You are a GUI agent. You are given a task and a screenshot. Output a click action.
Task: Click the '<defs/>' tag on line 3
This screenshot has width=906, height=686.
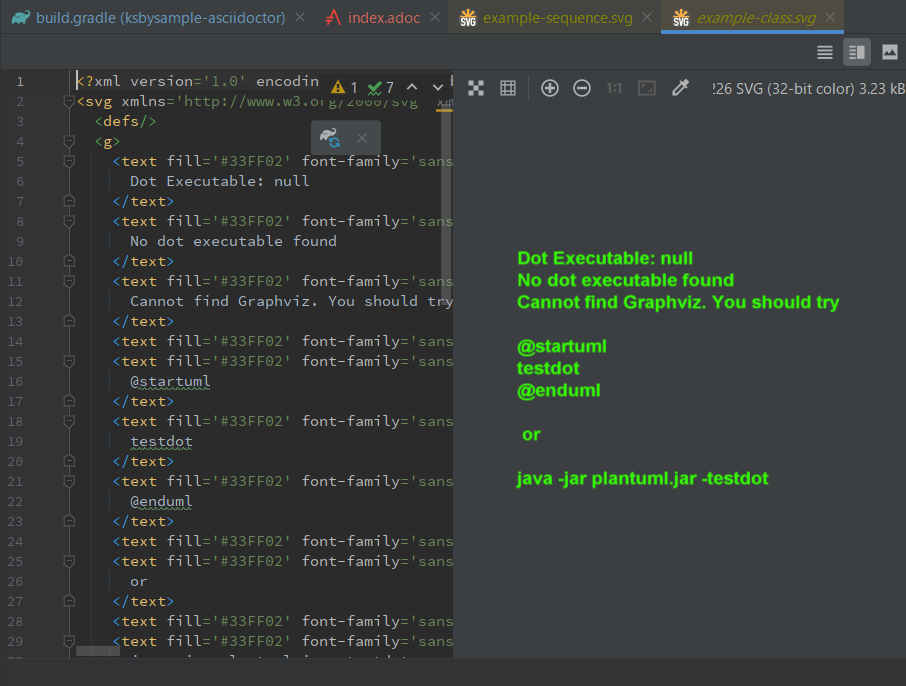click(125, 121)
